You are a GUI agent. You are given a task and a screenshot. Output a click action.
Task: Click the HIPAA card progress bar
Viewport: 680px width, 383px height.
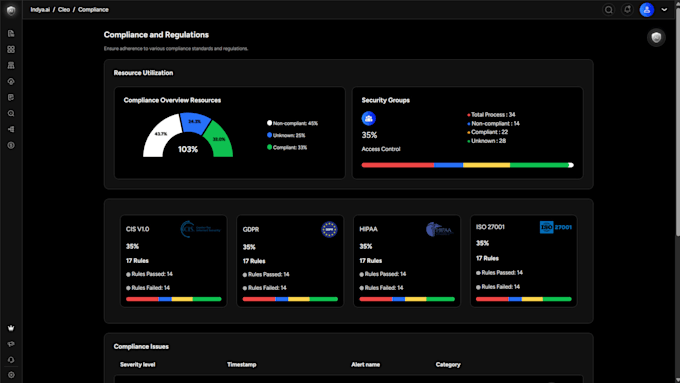click(x=407, y=299)
